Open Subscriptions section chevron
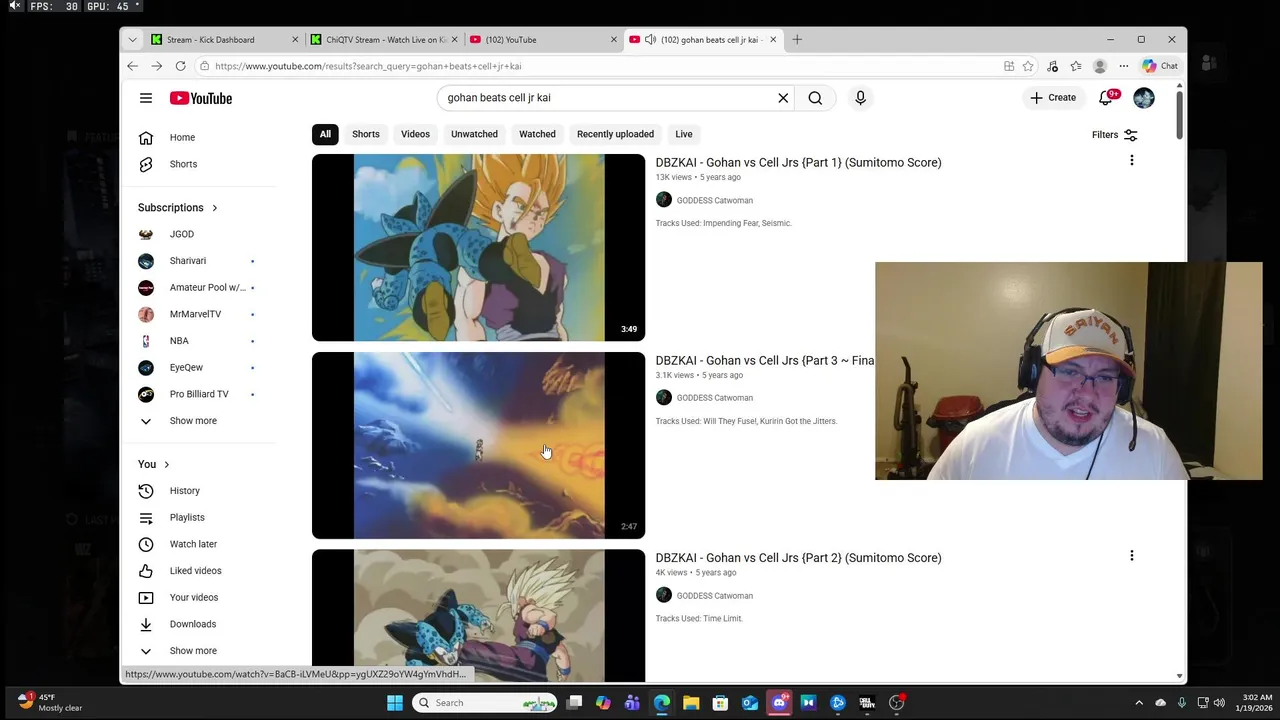 pyautogui.click(x=214, y=208)
